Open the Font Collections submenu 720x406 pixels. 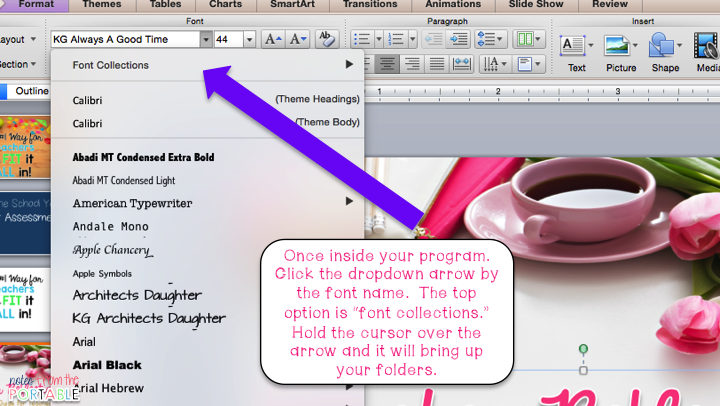[x=208, y=65]
